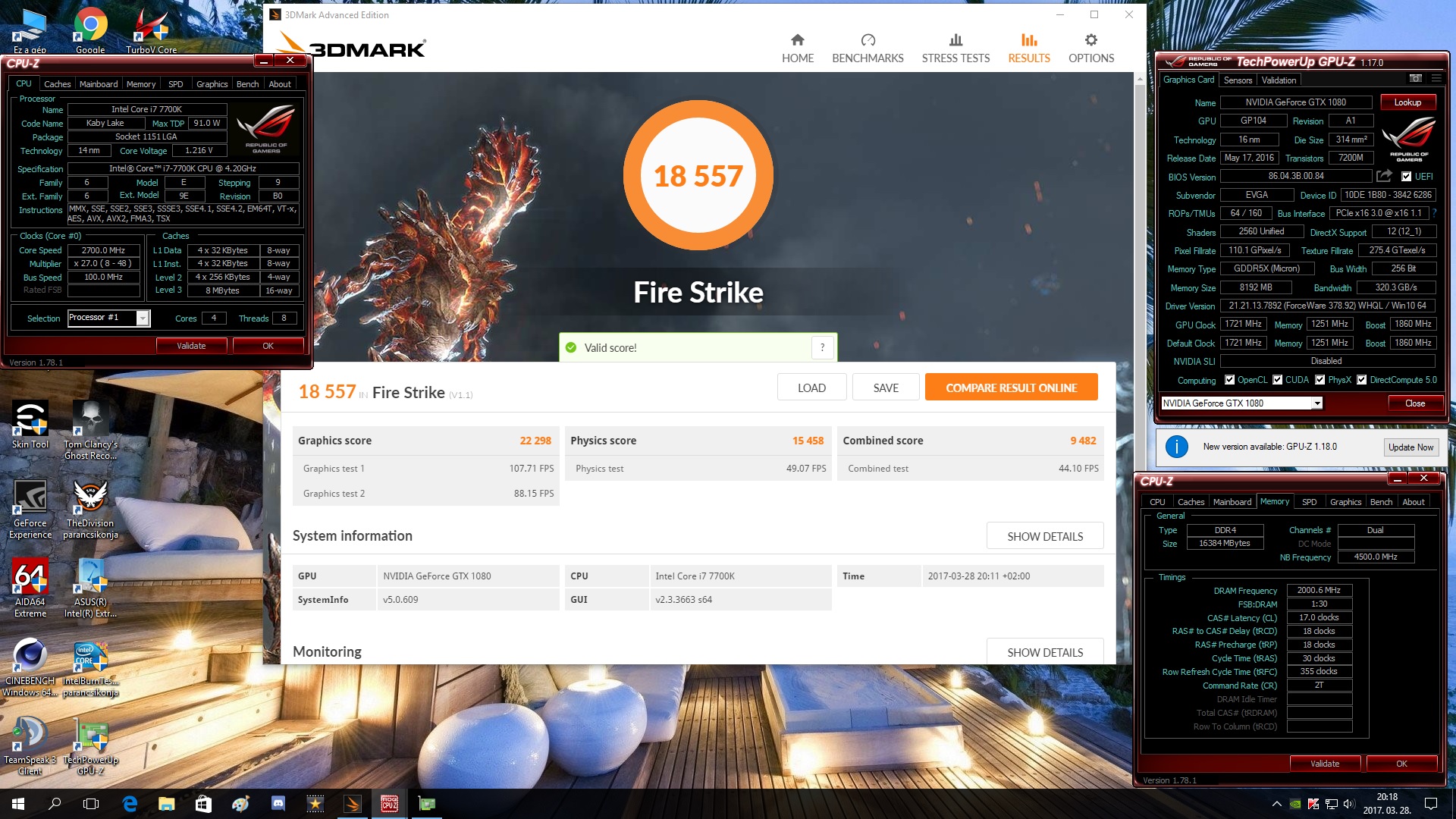Click the valid score question mark

822,348
